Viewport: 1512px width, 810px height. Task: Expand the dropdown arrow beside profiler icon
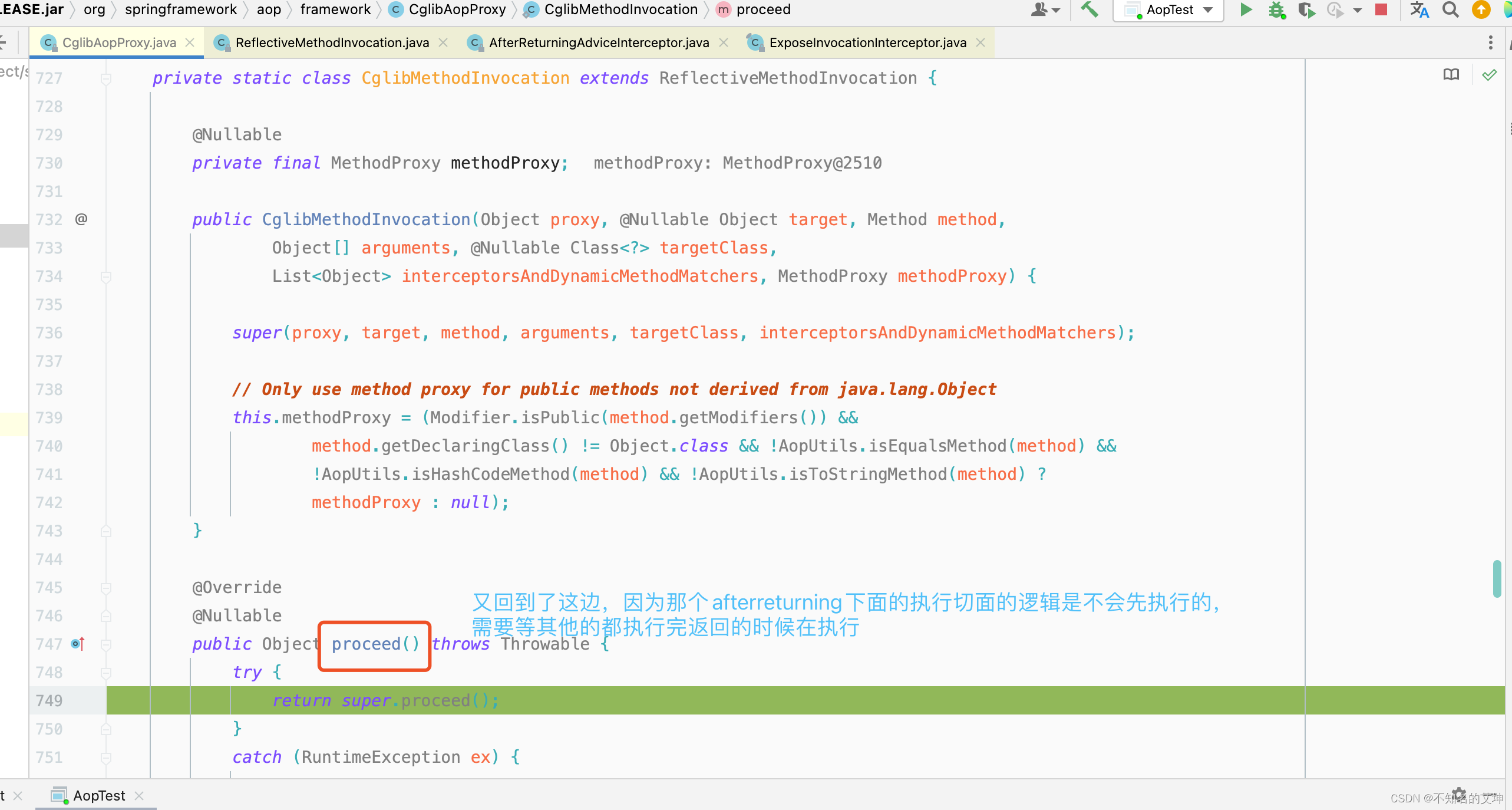click(x=1358, y=10)
